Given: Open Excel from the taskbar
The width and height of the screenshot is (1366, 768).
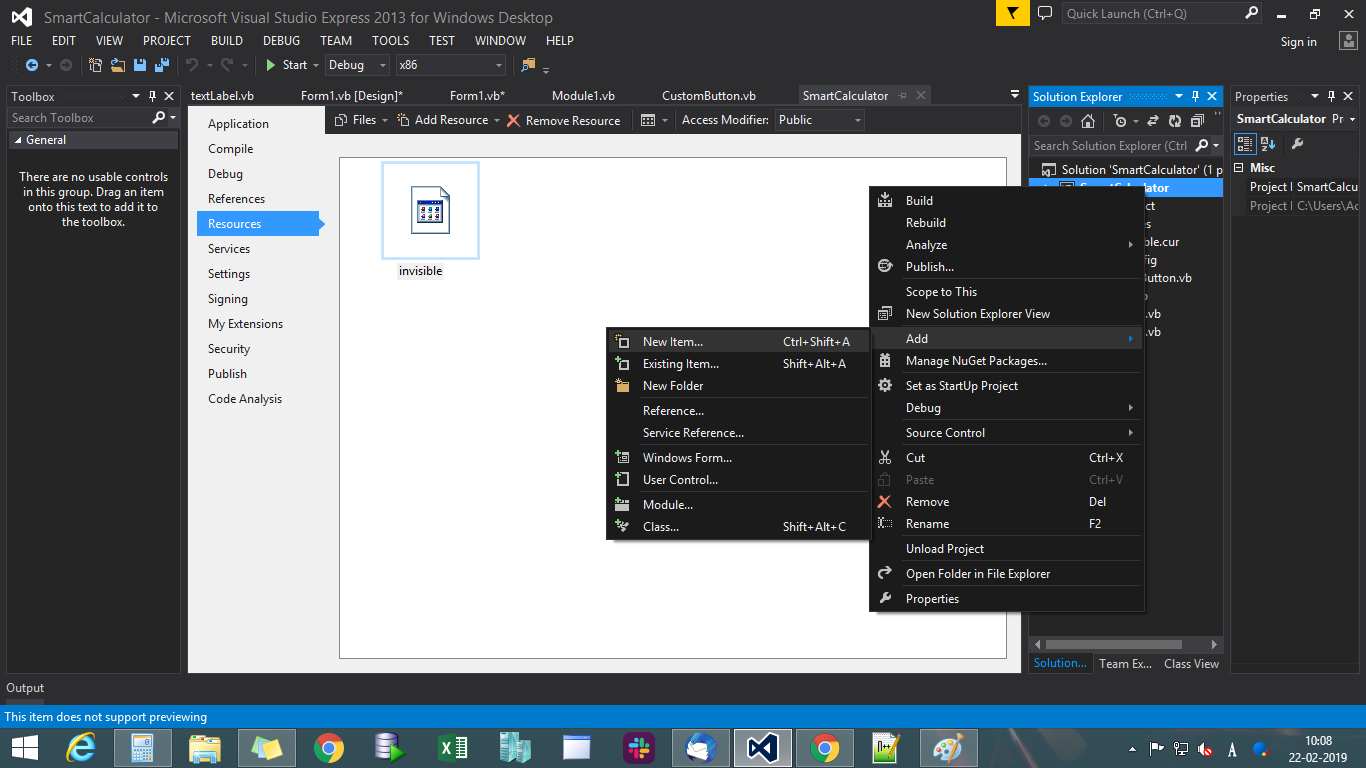Looking at the screenshot, I should pyautogui.click(x=453, y=747).
